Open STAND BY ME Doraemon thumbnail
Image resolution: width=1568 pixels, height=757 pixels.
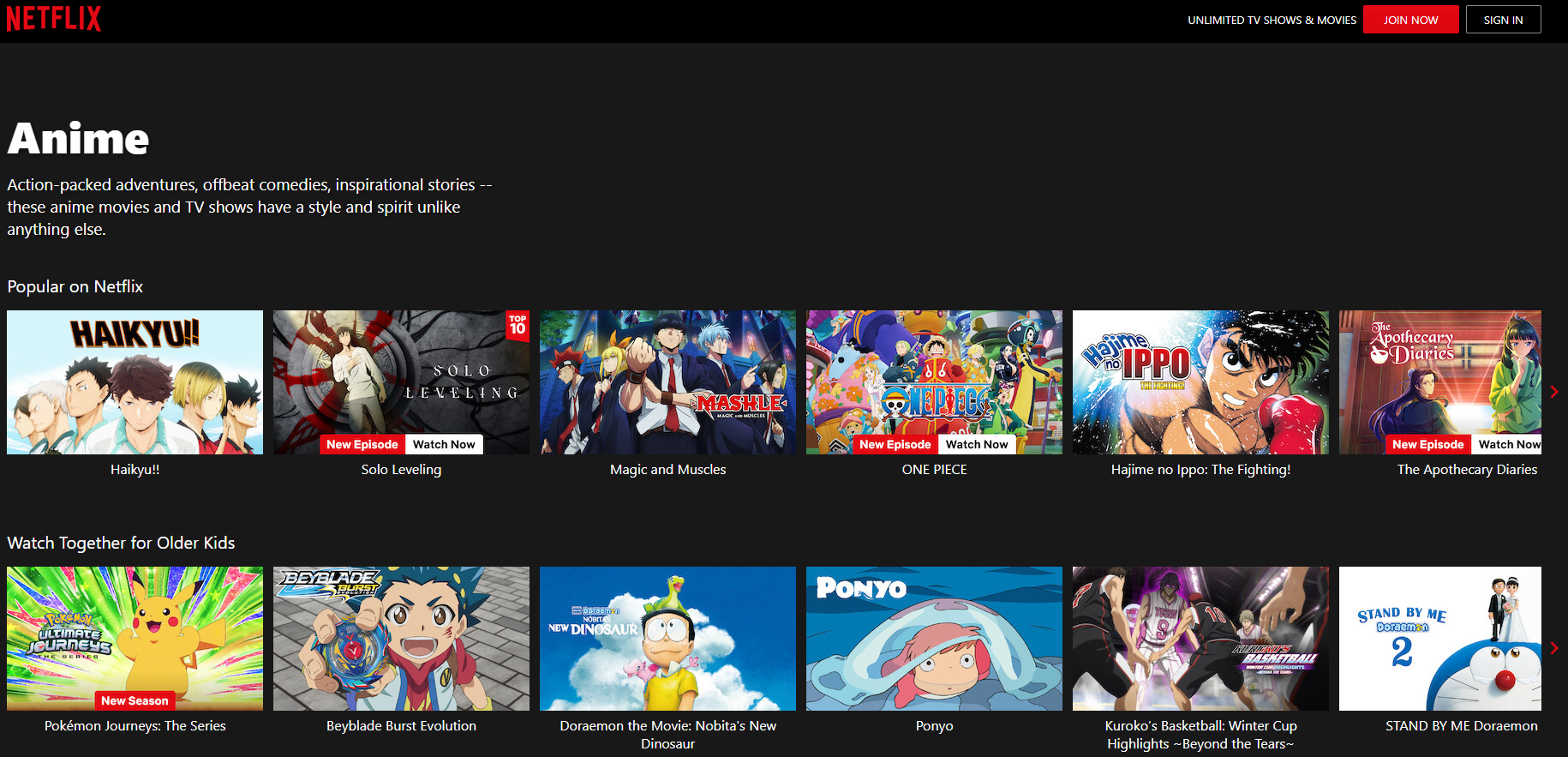click(1439, 638)
